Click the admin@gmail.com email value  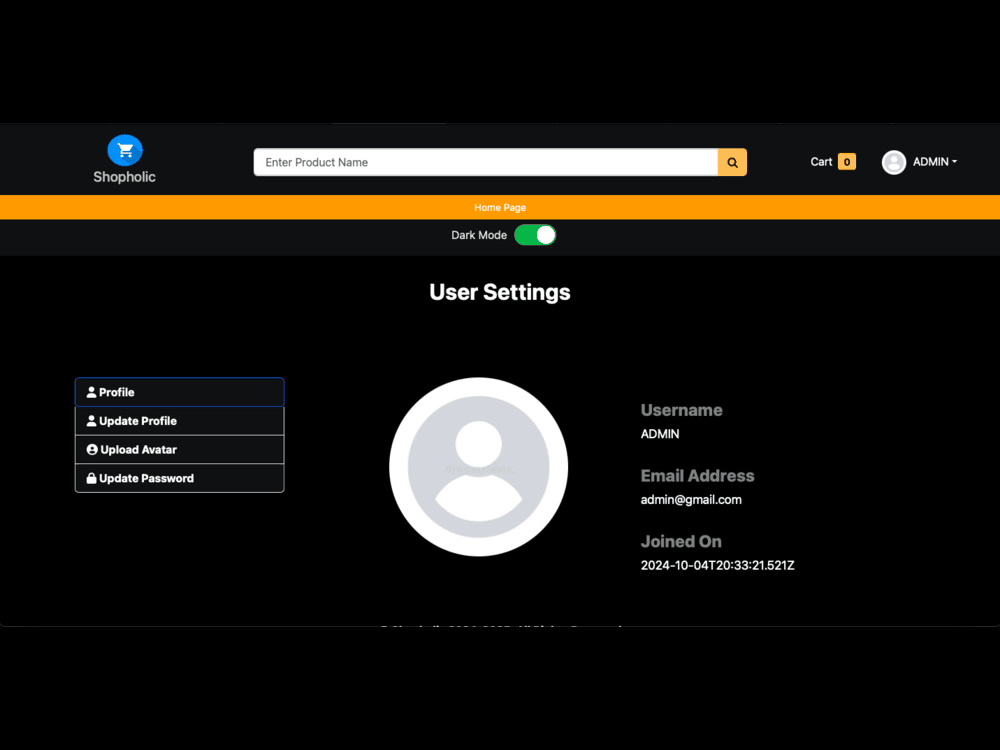pyautogui.click(x=691, y=500)
